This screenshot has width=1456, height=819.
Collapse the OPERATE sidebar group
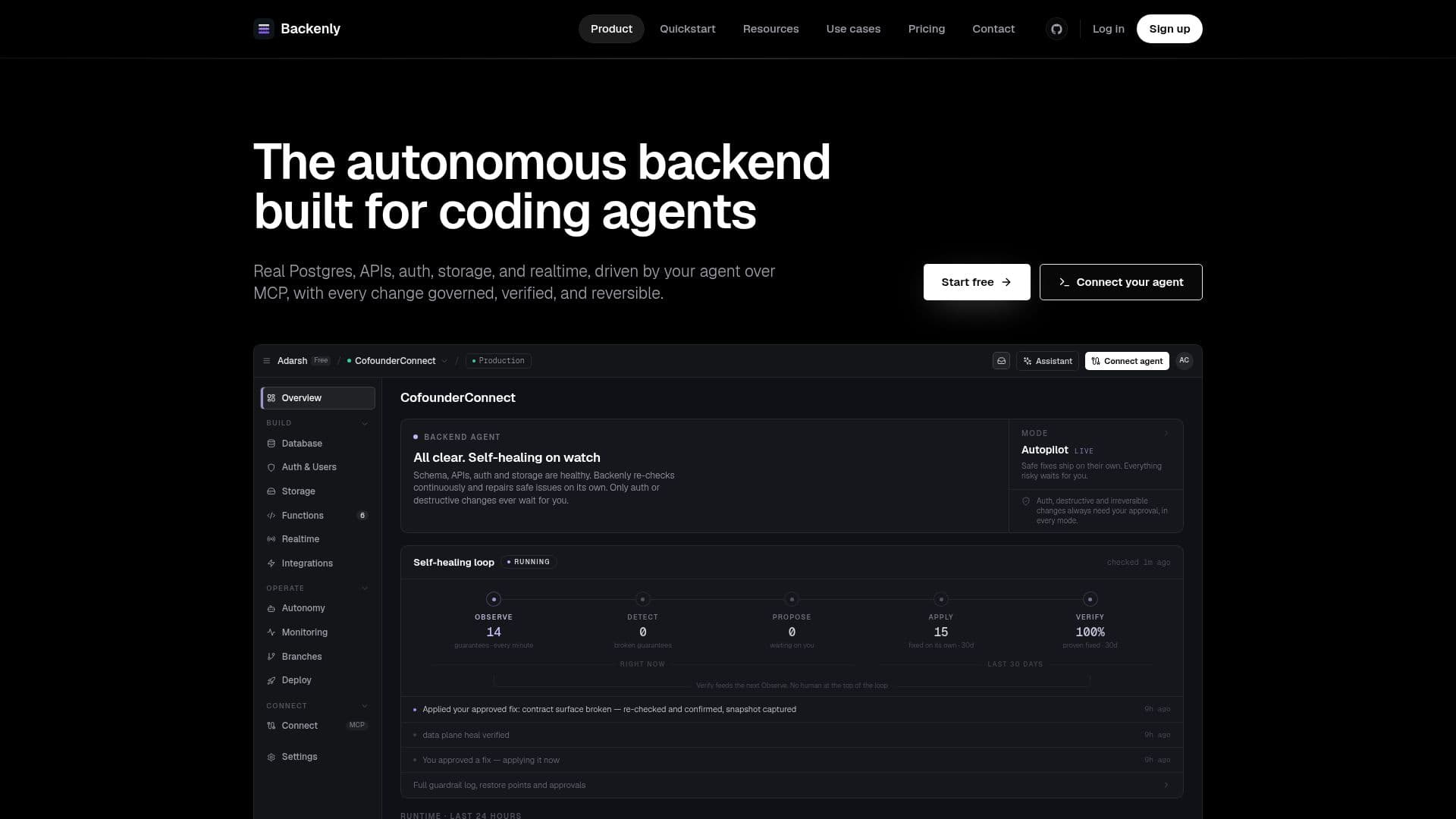coord(365,588)
